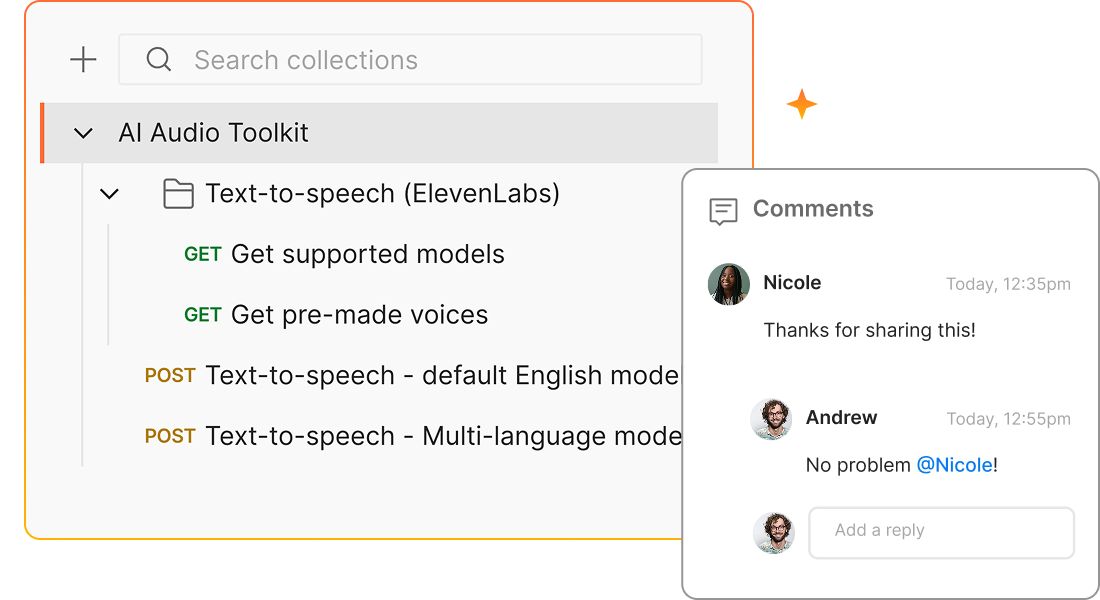Collapse the Text-to-speech folder chevron
Screen dimensions: 1100x600
109,193
